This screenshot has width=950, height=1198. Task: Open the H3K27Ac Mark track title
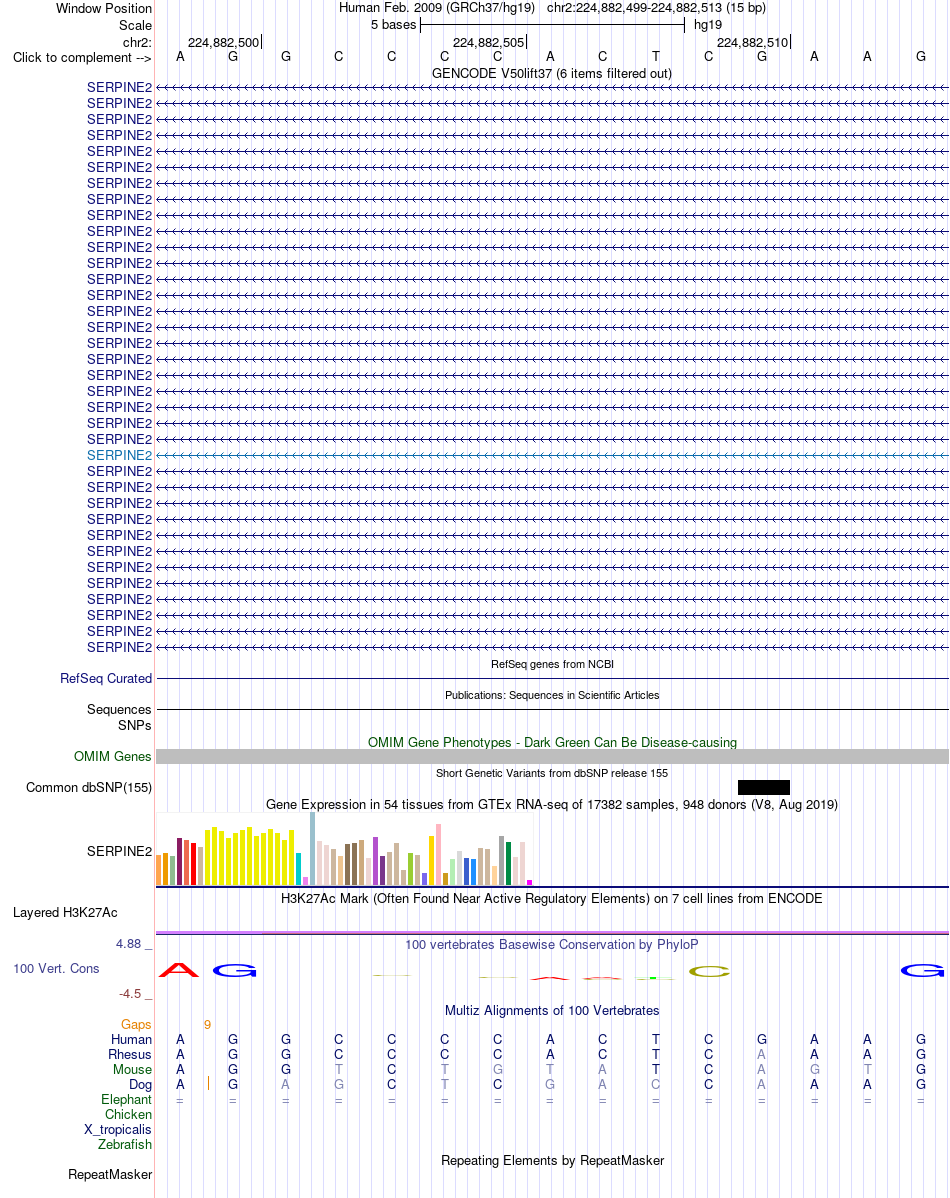point(552,898)
